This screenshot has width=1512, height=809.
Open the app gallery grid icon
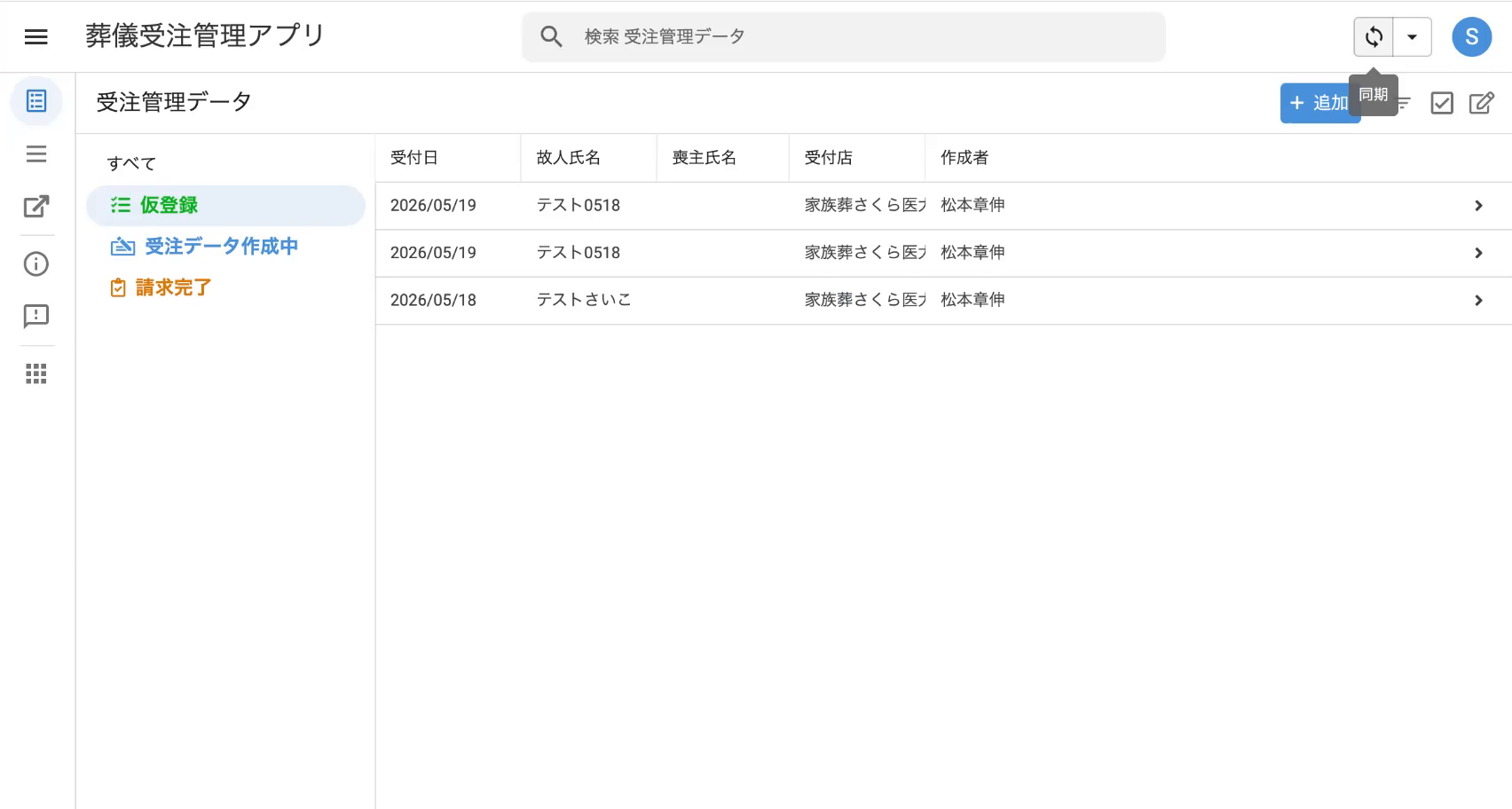[x=36, y=373]
